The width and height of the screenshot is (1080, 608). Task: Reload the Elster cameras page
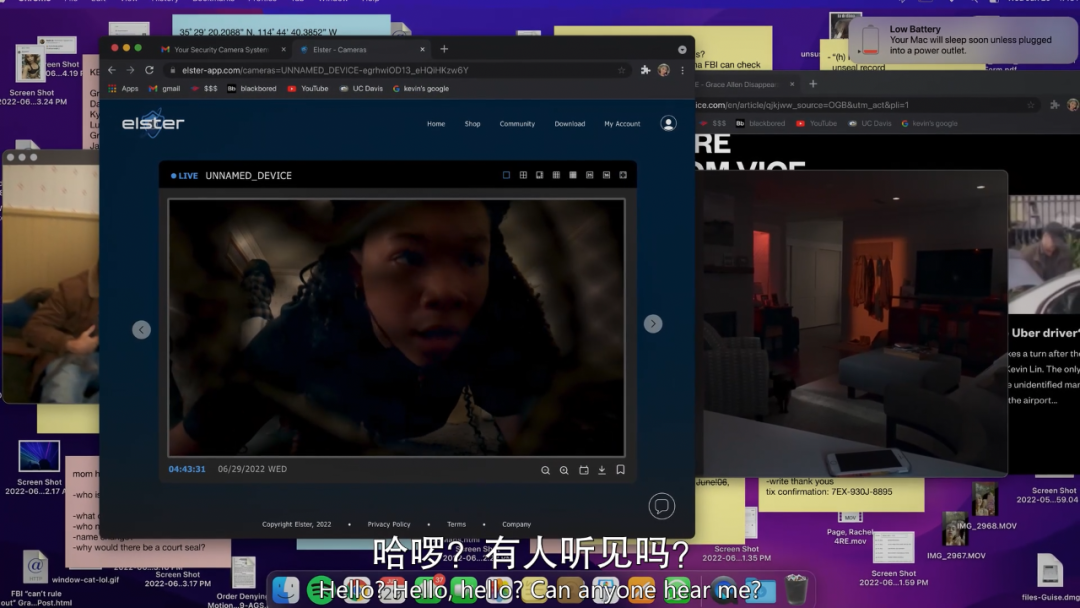(149, 70)
